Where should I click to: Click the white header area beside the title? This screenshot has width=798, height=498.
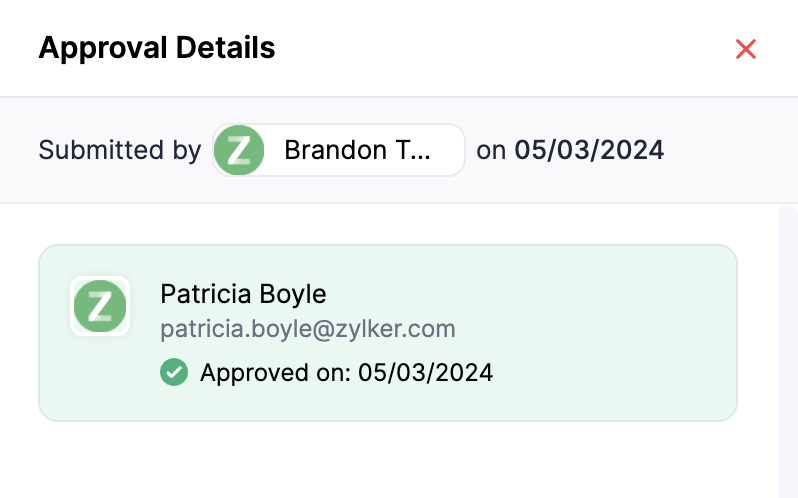pos(500,48)
